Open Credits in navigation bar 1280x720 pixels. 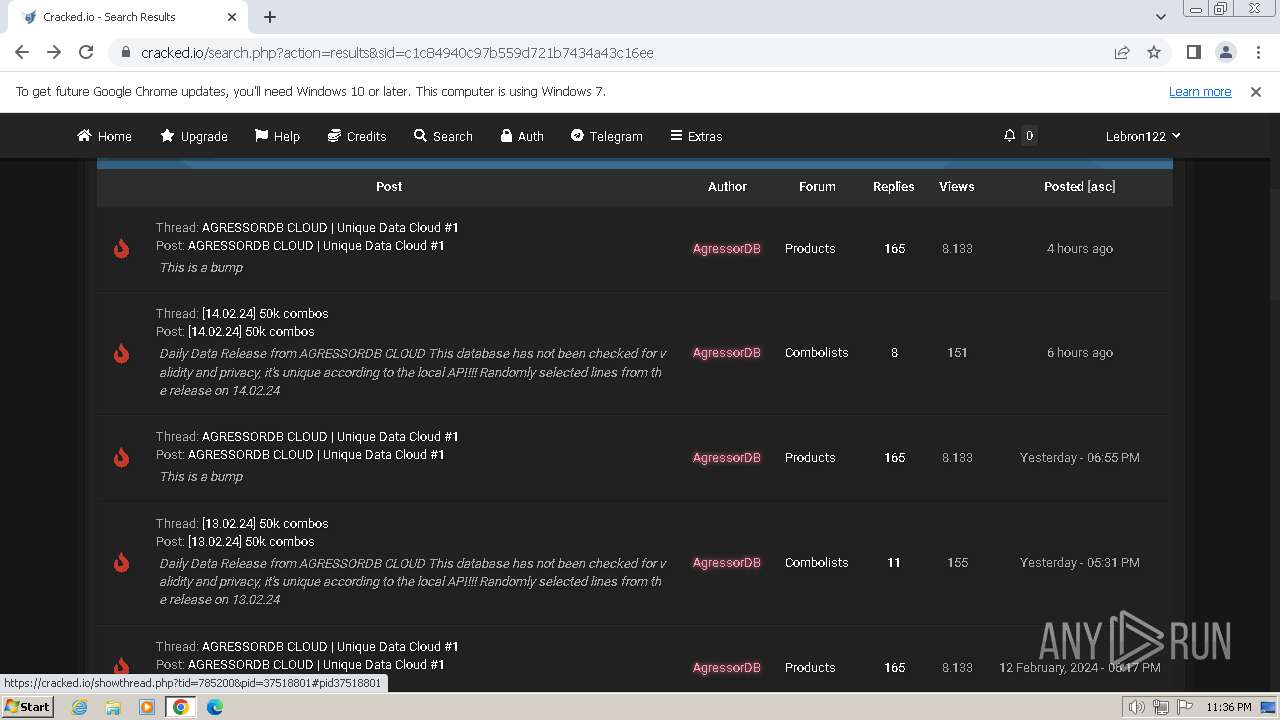[357, 136]
